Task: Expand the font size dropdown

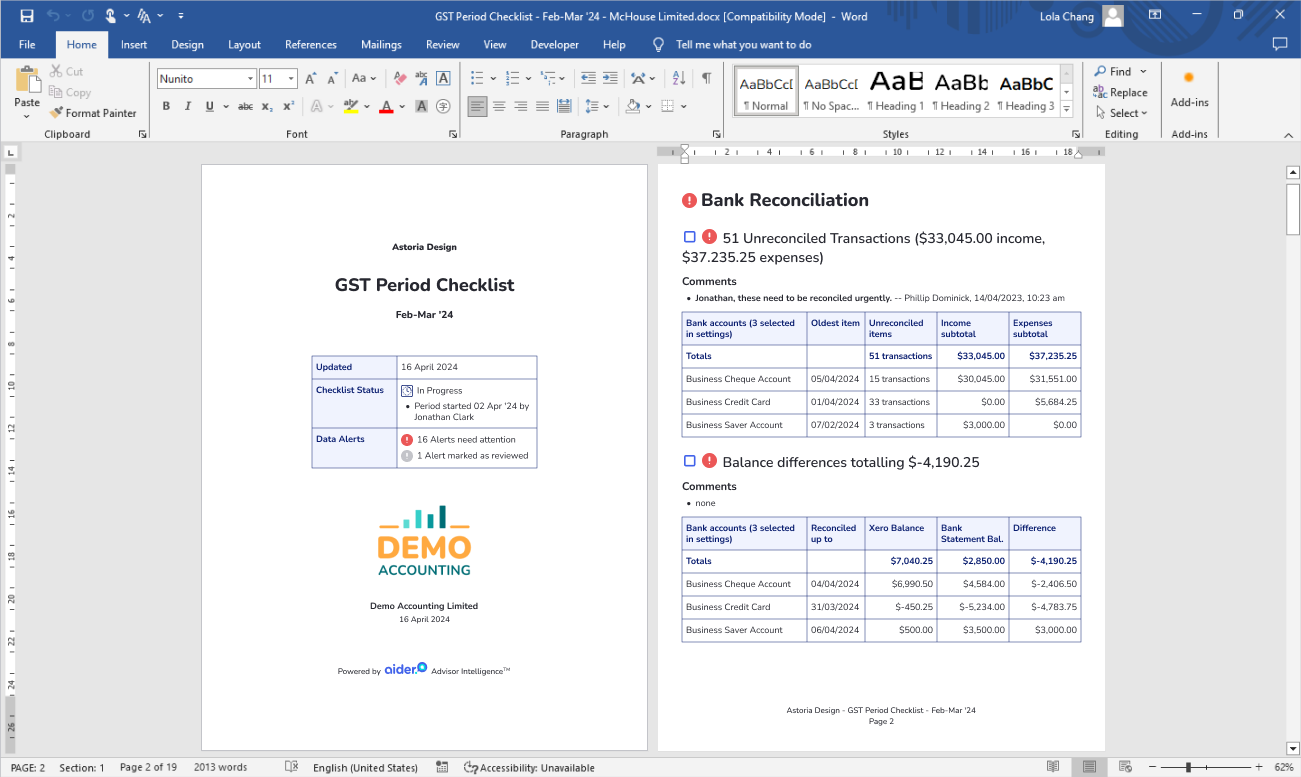Action: (x=292, y=79)
